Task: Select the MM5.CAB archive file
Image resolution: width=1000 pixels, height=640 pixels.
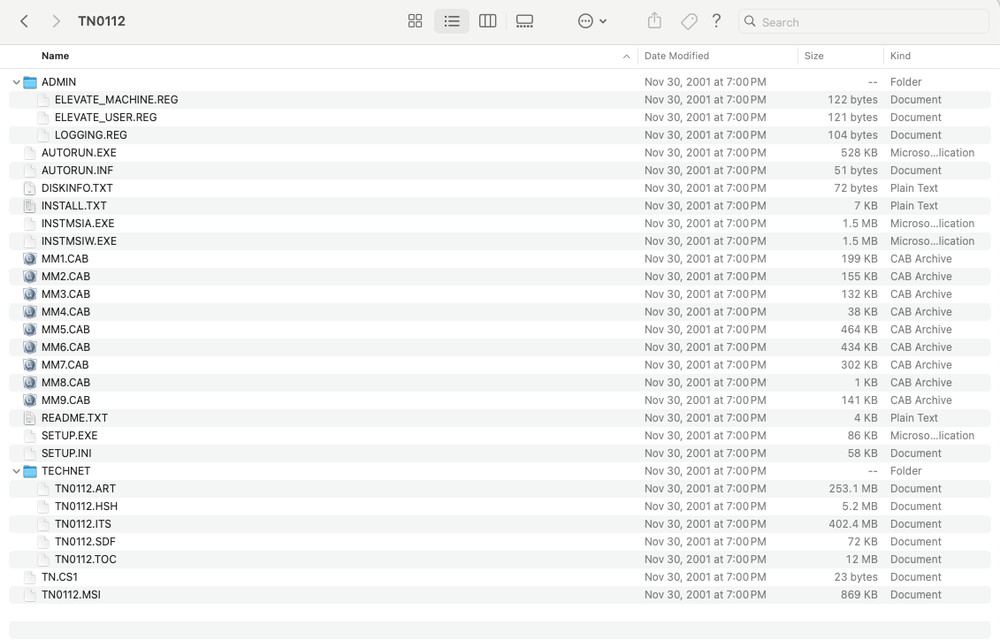Action: click(x=65, y=330)
